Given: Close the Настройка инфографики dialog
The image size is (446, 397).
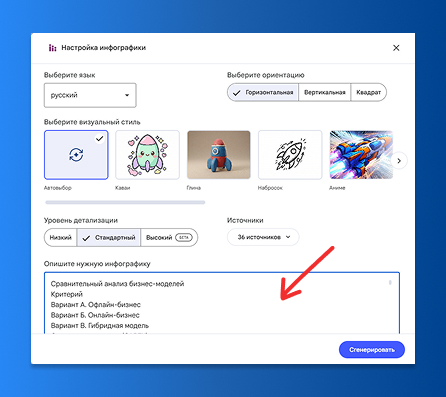Looking at the screenshot, I should click(396, 48).
